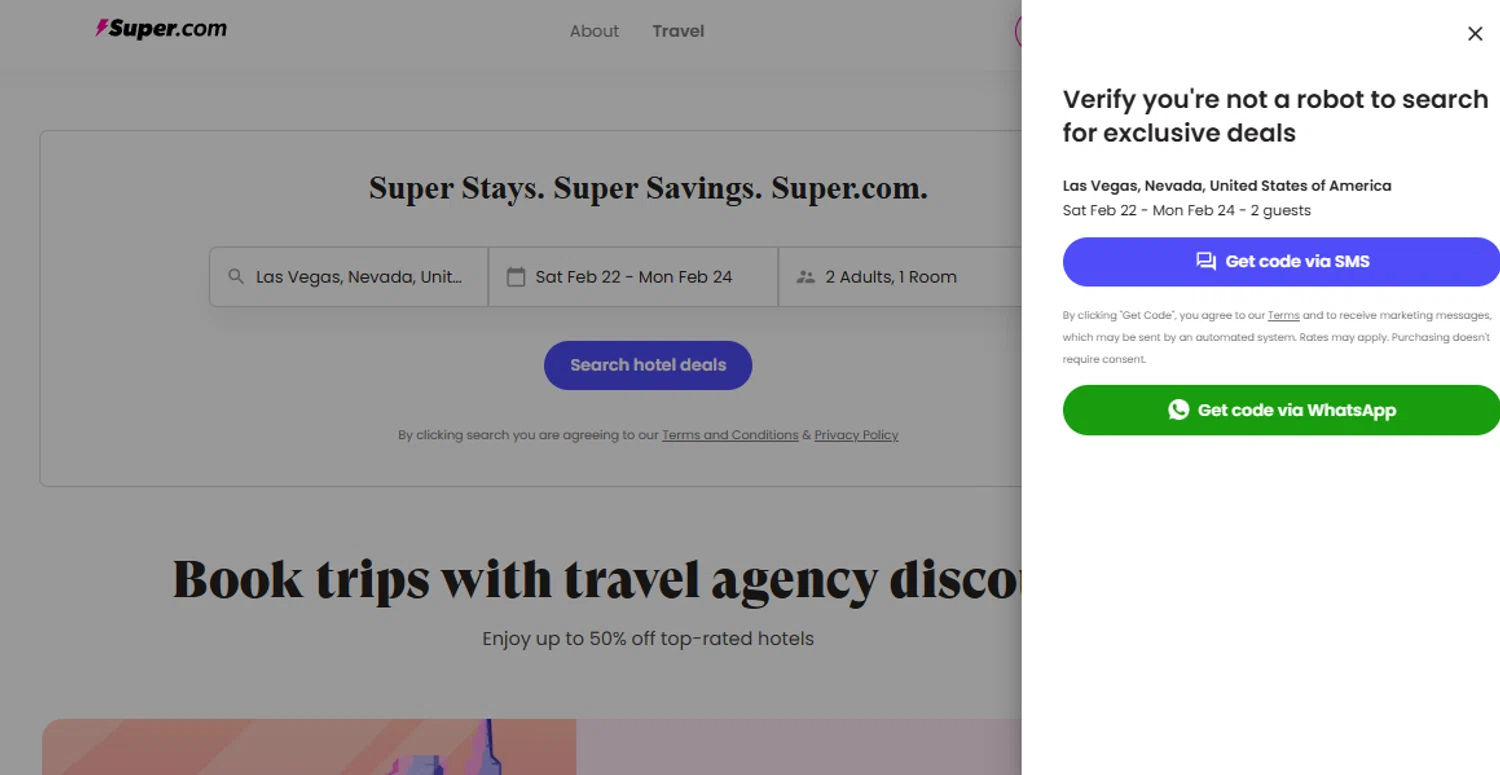Click the chat bubble icon on SMS button
1500x775 pixels.
[x=1206, y=262]
